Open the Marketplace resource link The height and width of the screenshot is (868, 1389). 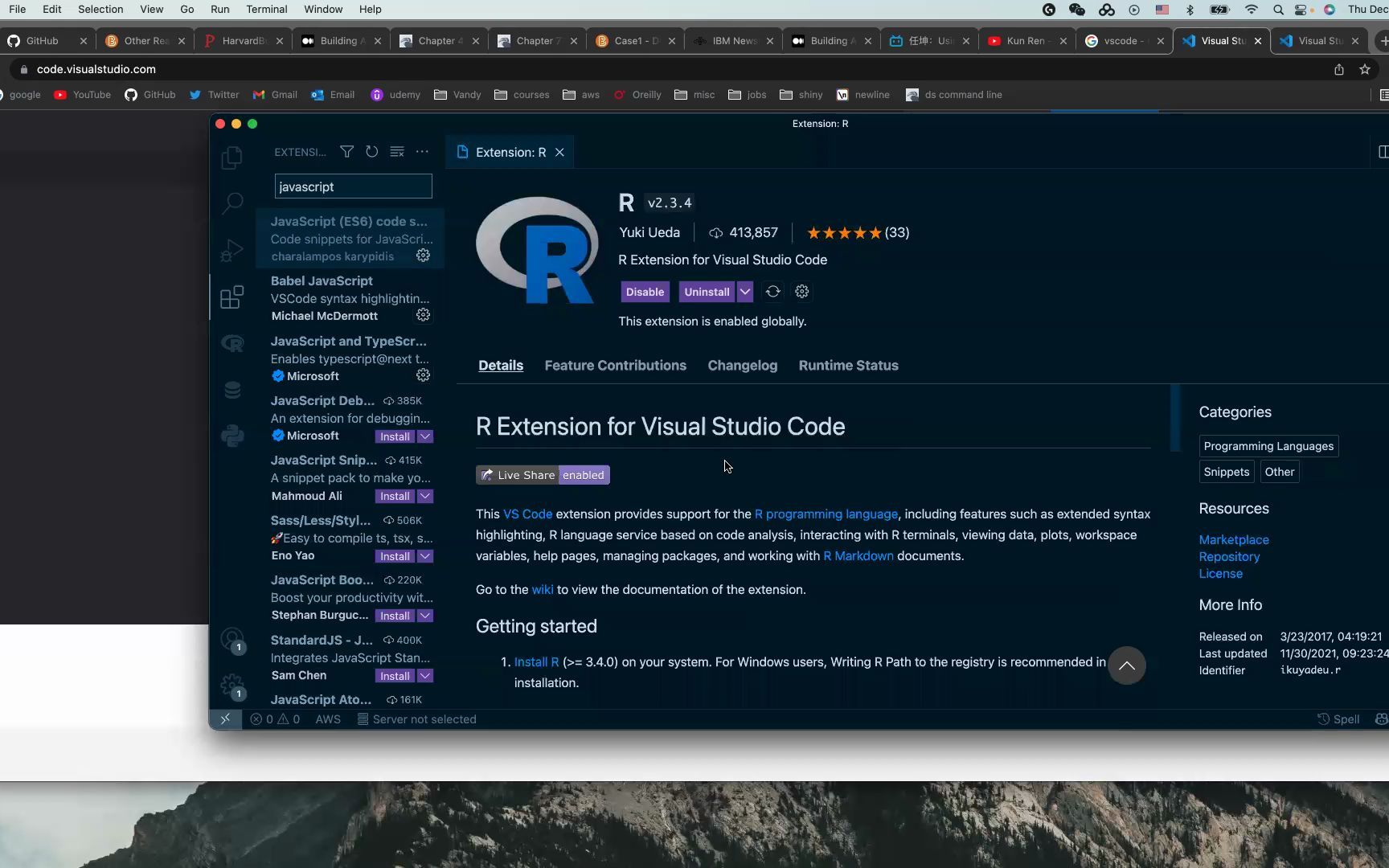(1234, 539)
